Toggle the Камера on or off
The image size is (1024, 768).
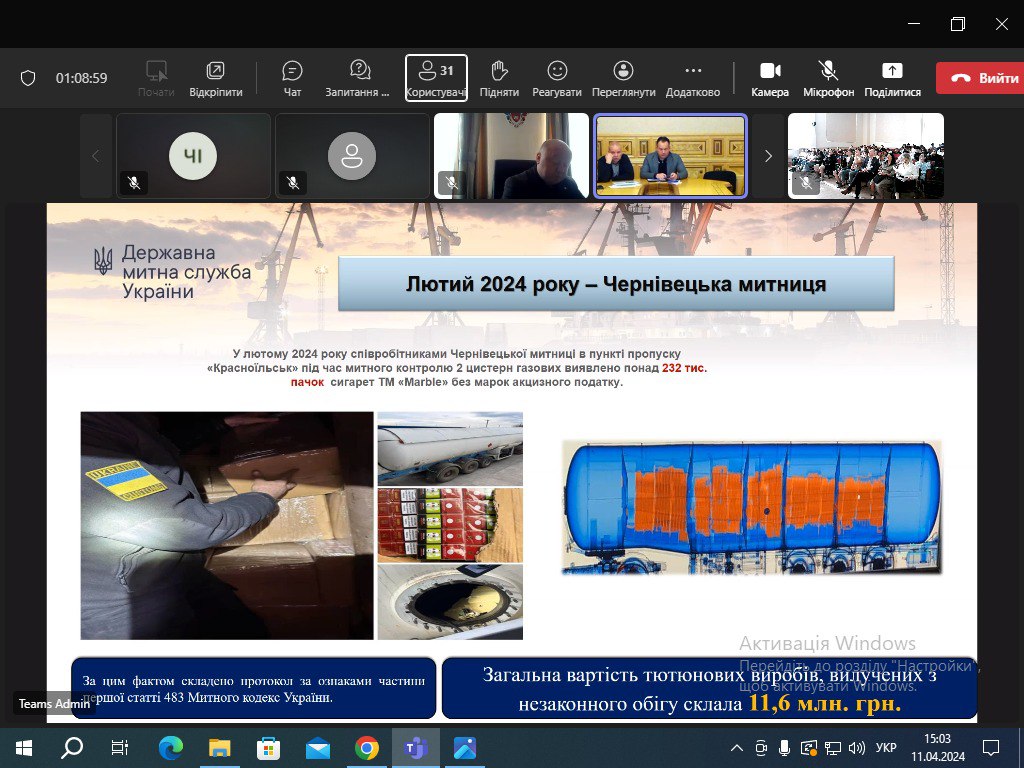770,78
